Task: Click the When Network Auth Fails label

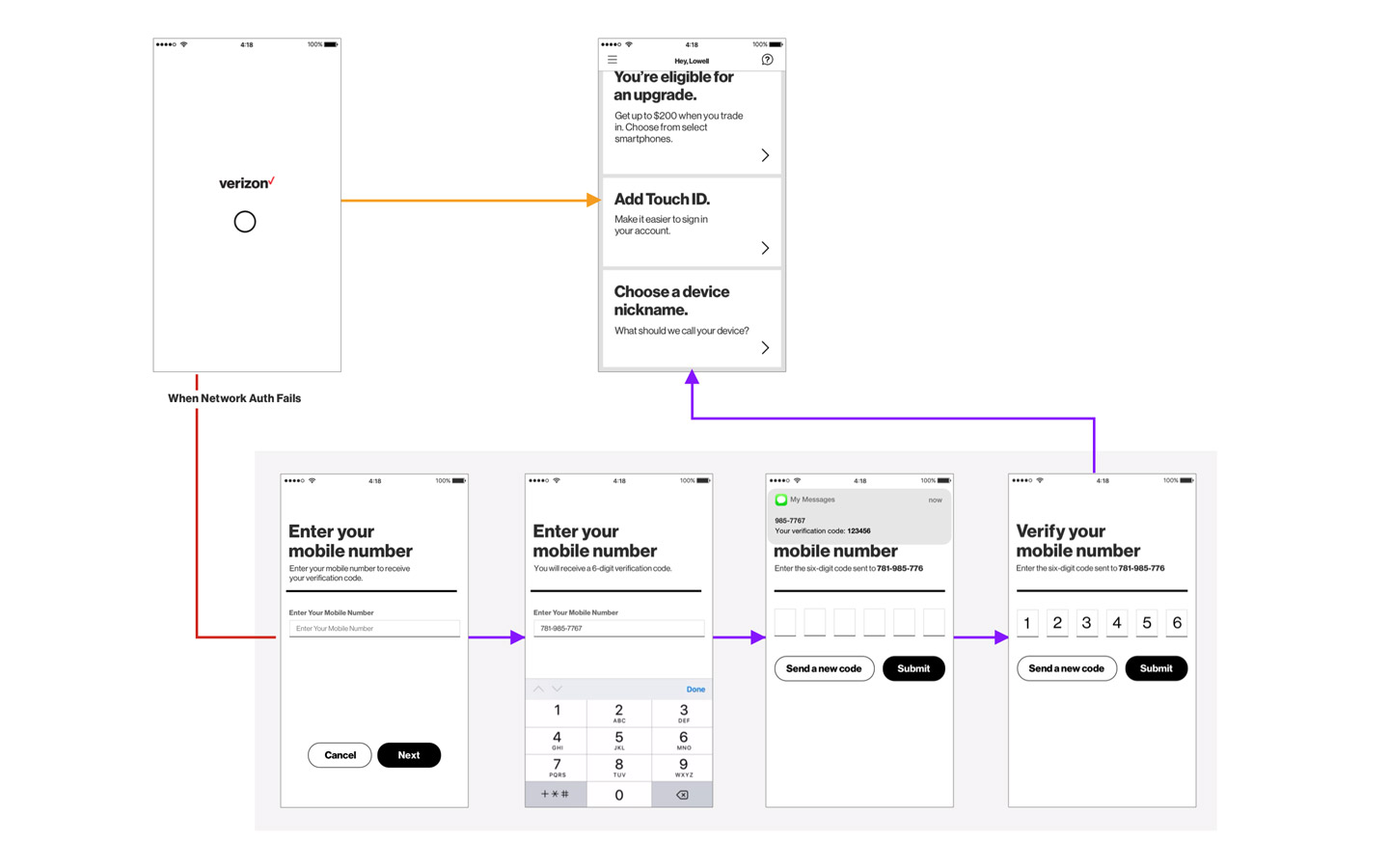Action: (x=234, y=398)
